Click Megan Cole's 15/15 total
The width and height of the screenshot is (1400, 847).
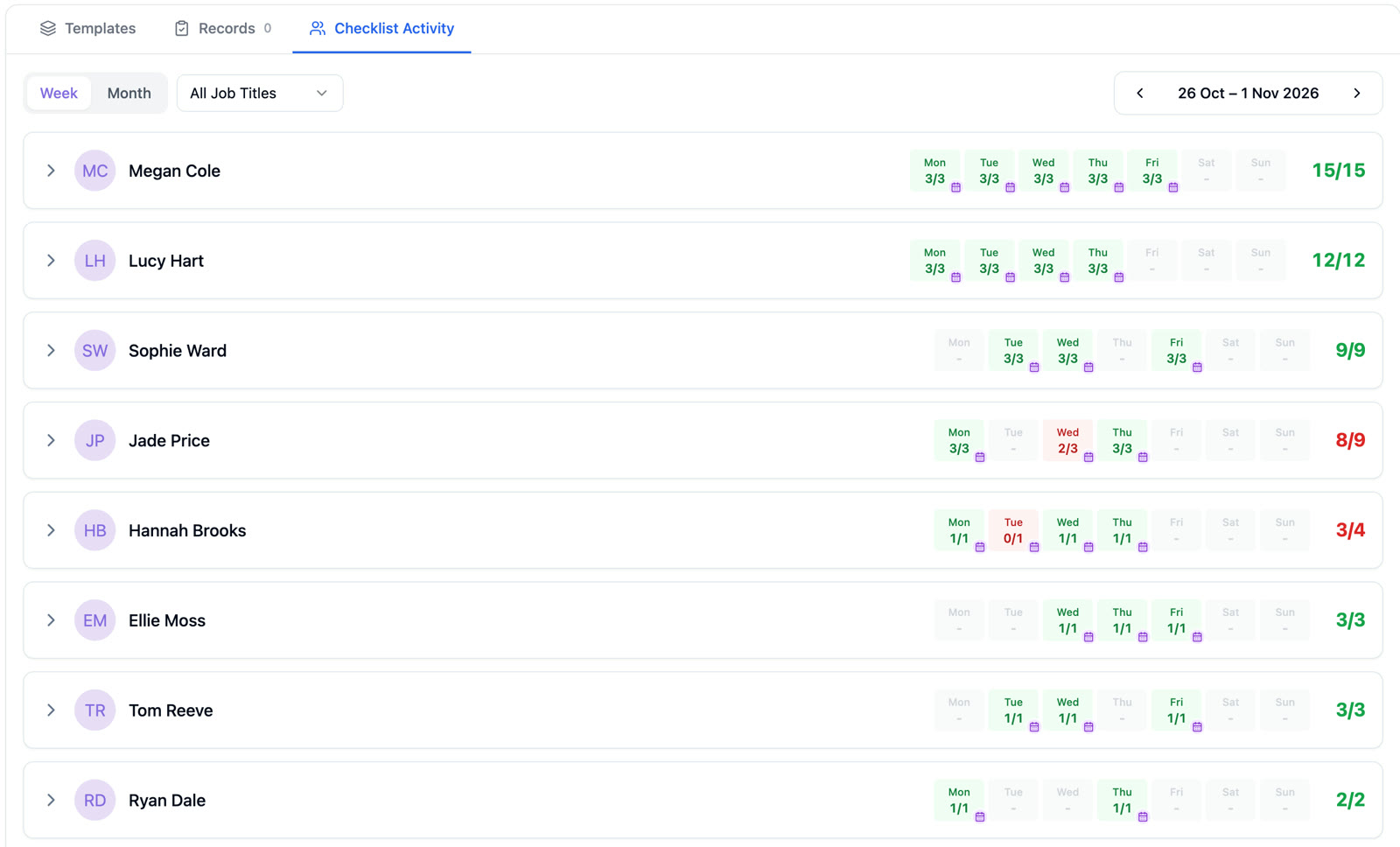(1338, 171)
